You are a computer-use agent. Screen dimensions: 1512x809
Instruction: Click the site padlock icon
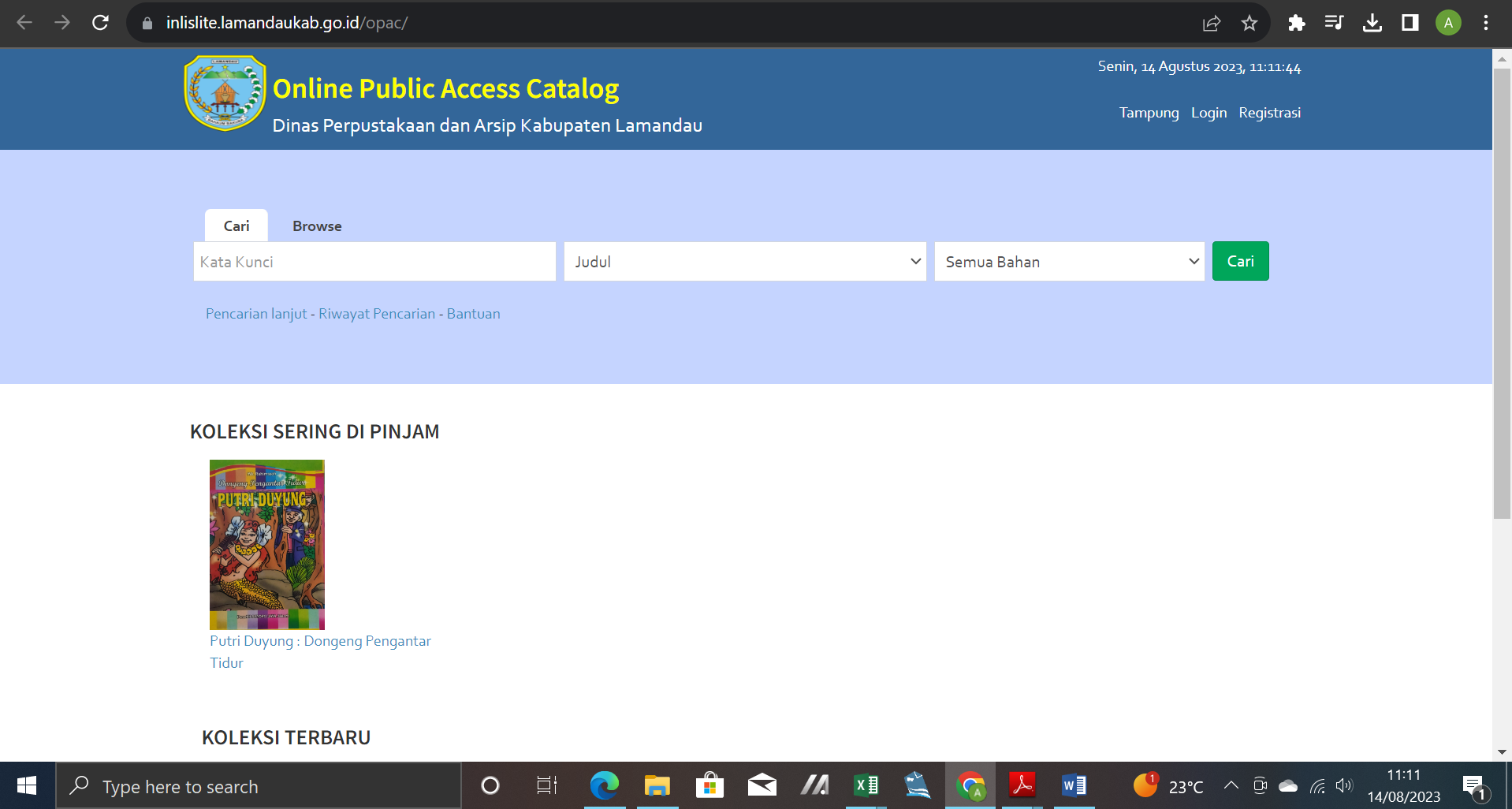click(x=147, y=24)
